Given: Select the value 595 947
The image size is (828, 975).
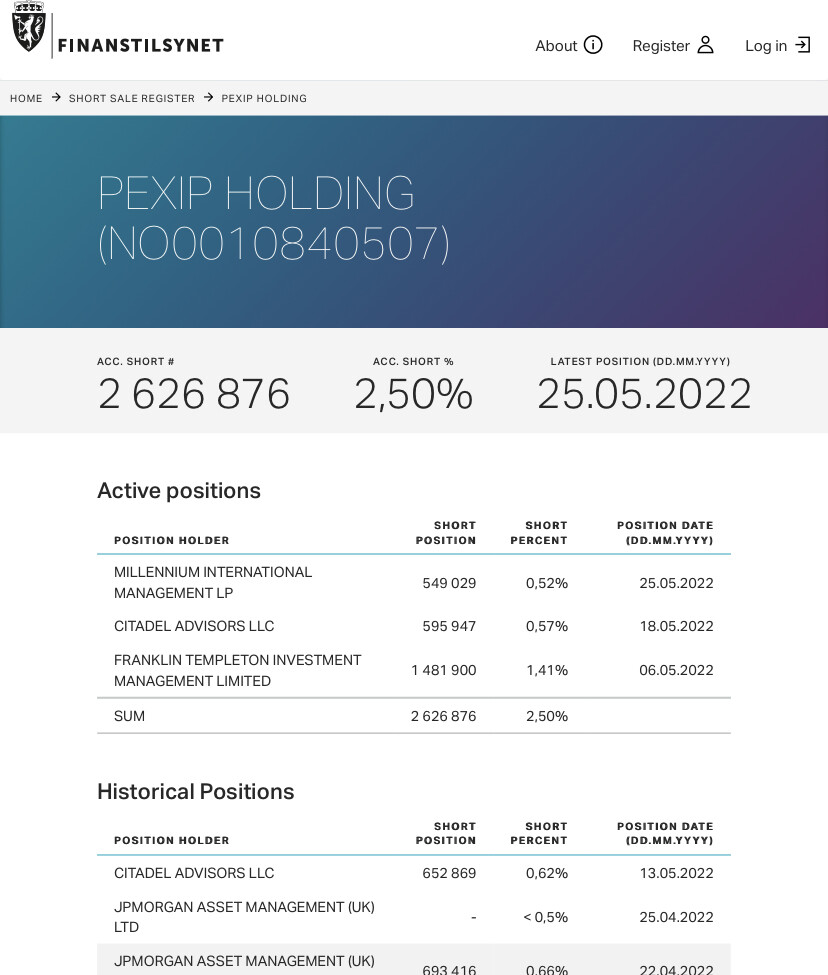Looking at the screenshot, I should click(449, 626).
